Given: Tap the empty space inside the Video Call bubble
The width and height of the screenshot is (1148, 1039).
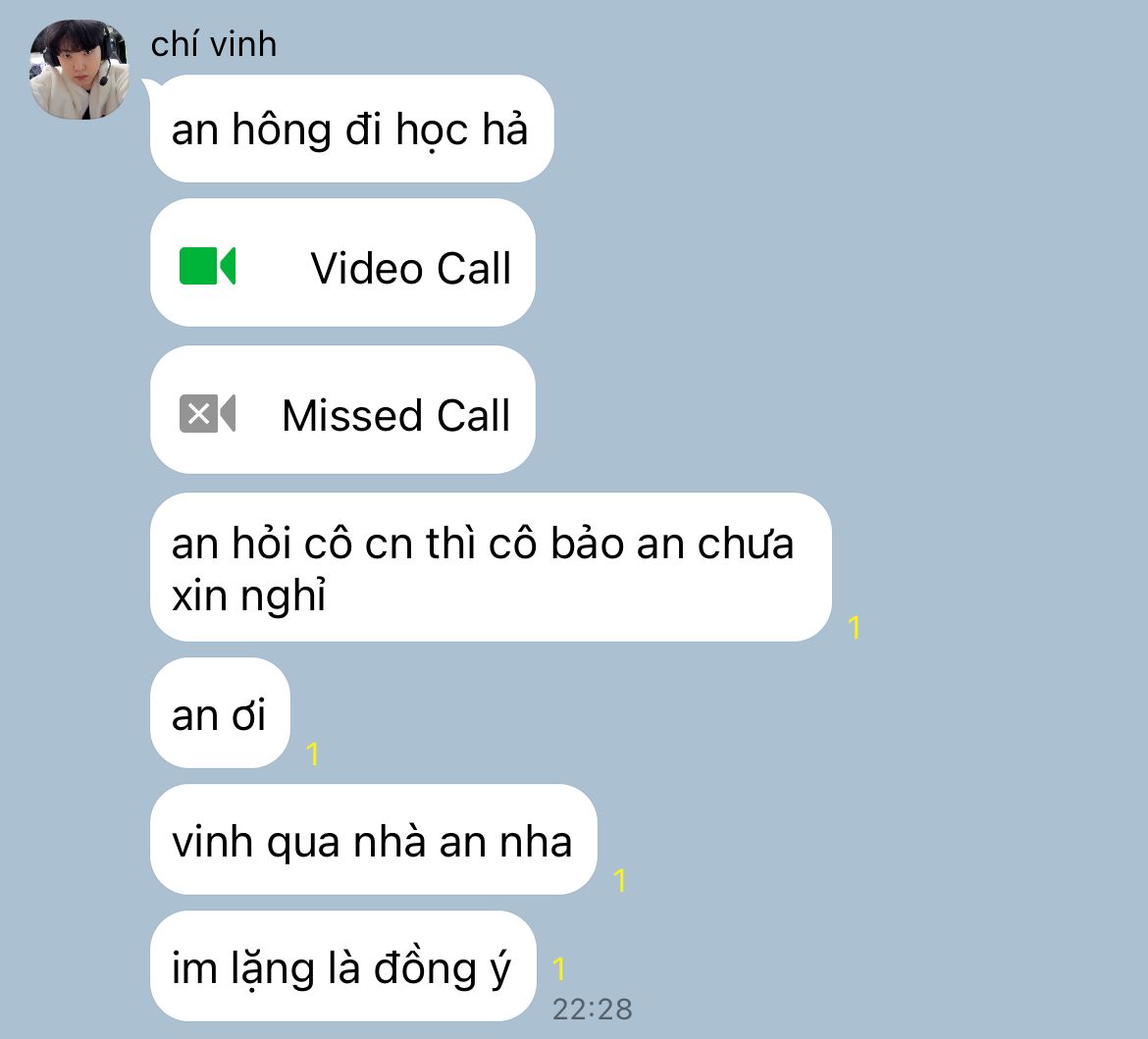Looking at the screenshot, I should pos(273,266).
